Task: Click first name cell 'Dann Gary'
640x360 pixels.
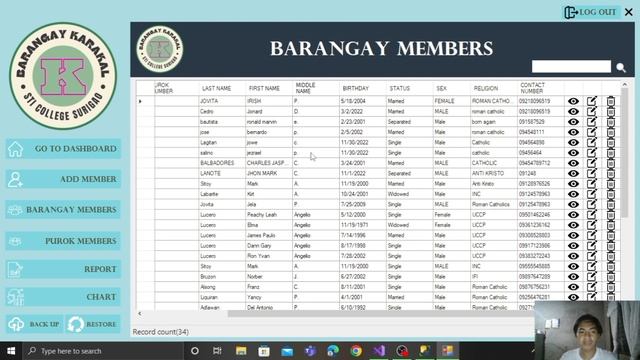Action: 269,246
